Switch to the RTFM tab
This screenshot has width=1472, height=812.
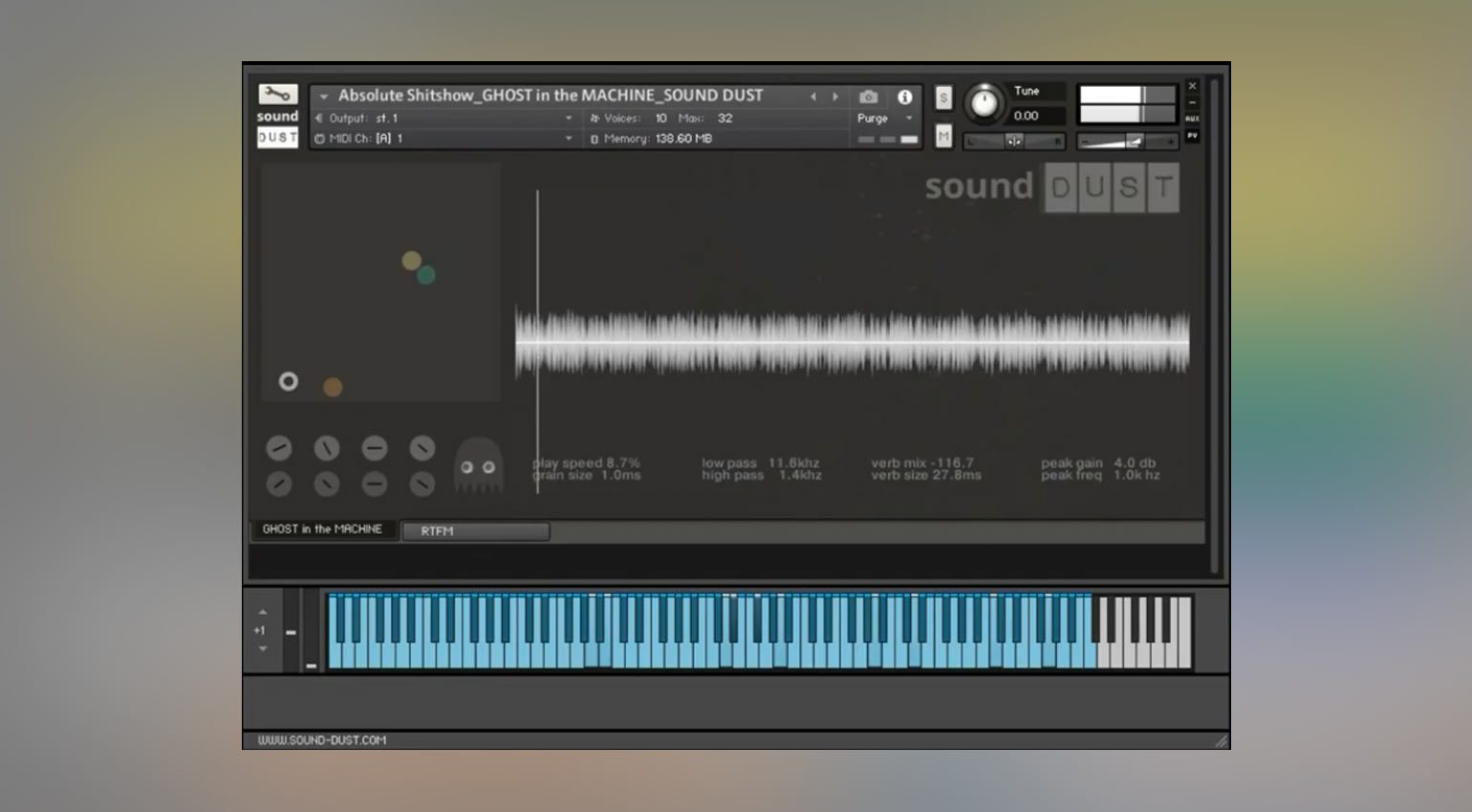click(x=475, y=531)
